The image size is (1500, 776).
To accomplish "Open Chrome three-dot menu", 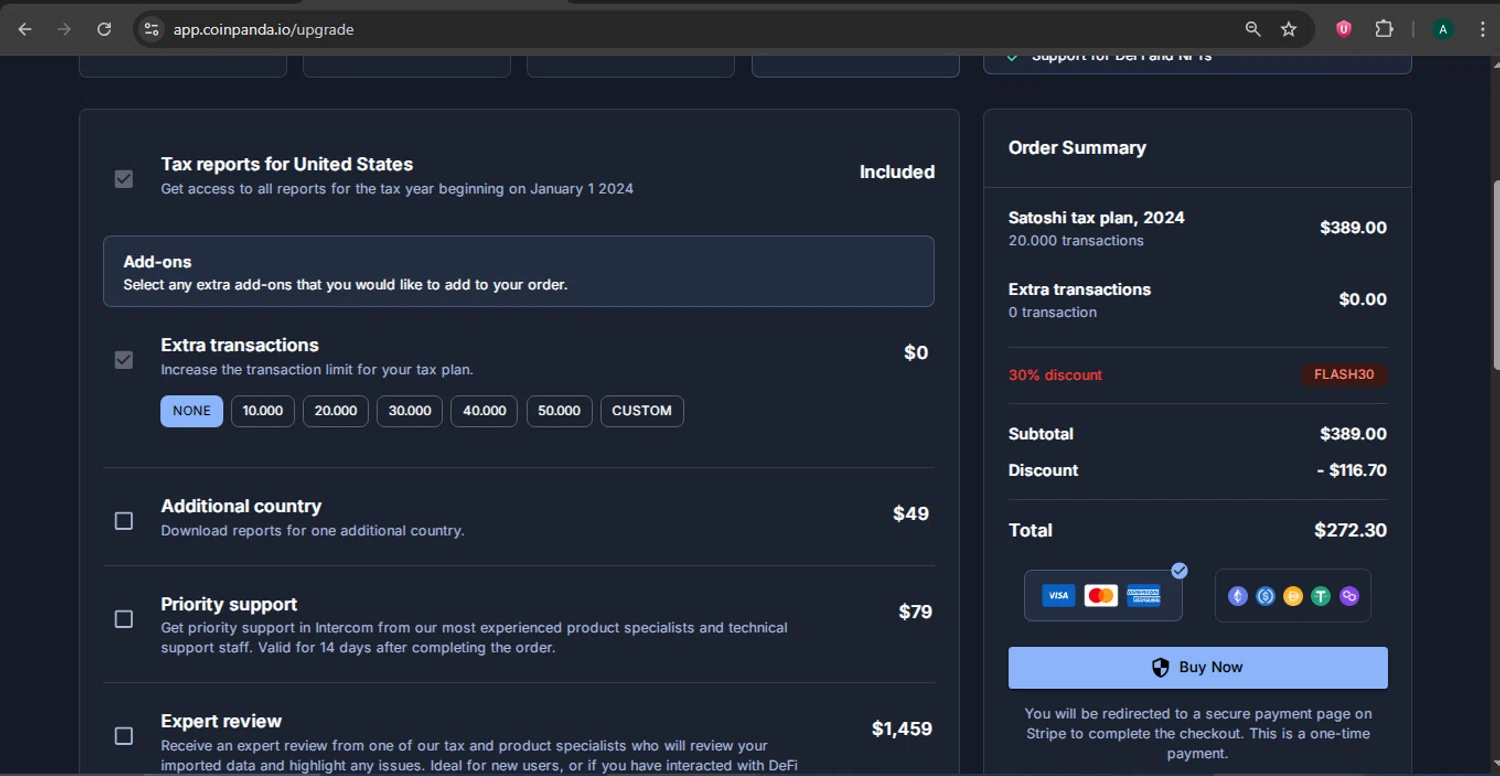I will click(x=1482, y=29).
